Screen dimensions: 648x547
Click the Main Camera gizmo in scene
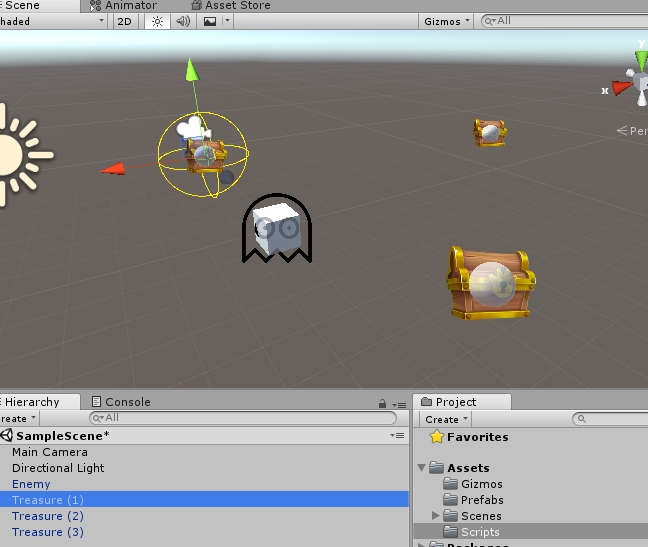click(x=193, y=127)
